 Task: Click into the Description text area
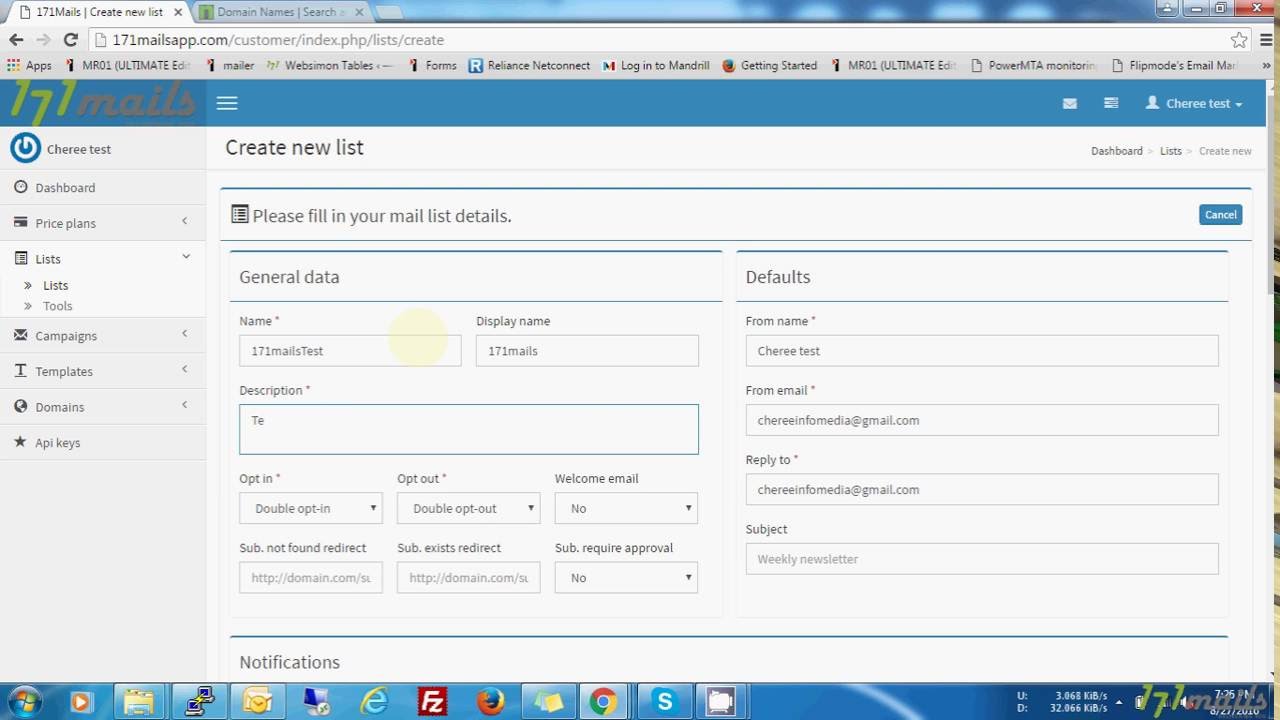pyautogui.click(x=469, y=429)
